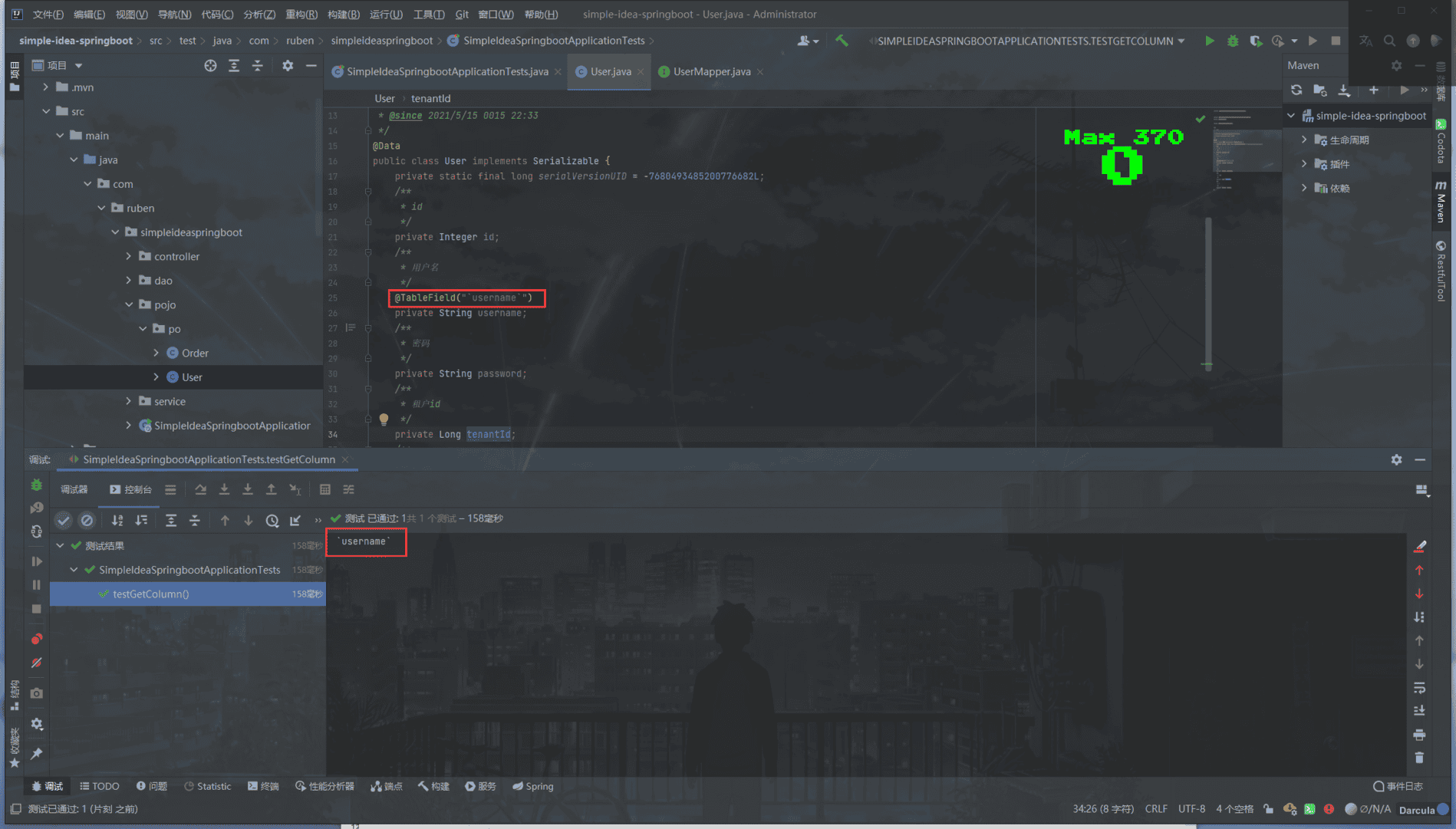Reload all Maven projects
1456x829 pixels.
coord(1296,90)
